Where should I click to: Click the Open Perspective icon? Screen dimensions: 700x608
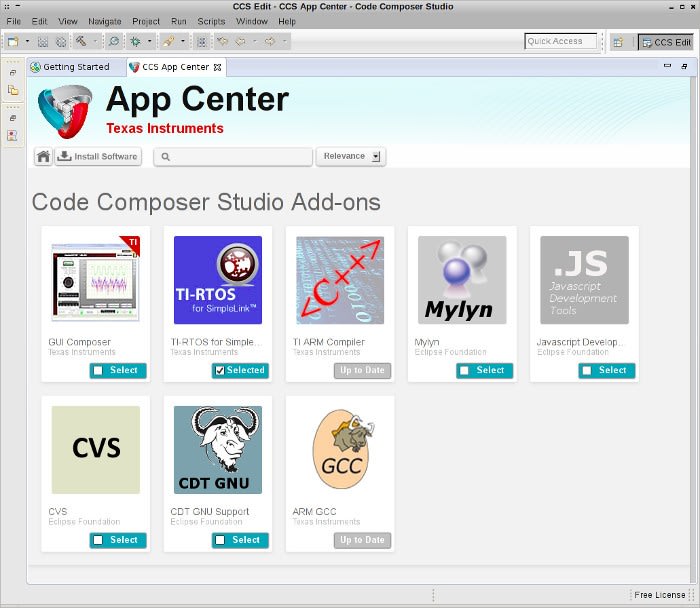[x=618, y=42]
